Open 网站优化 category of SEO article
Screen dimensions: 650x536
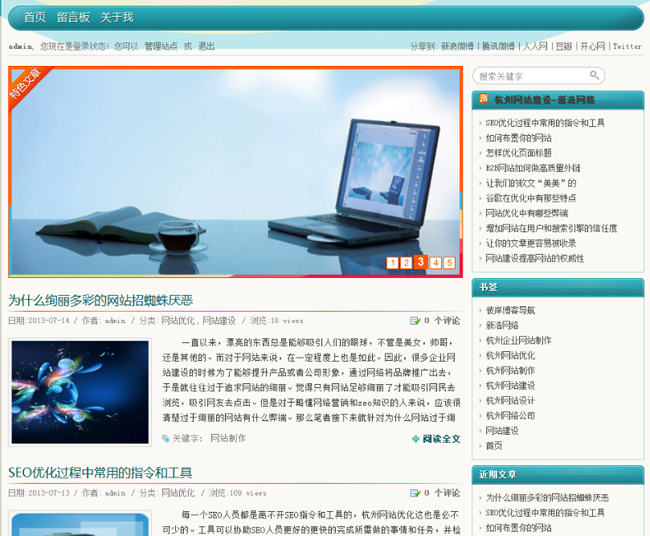(x=178, y=493)
